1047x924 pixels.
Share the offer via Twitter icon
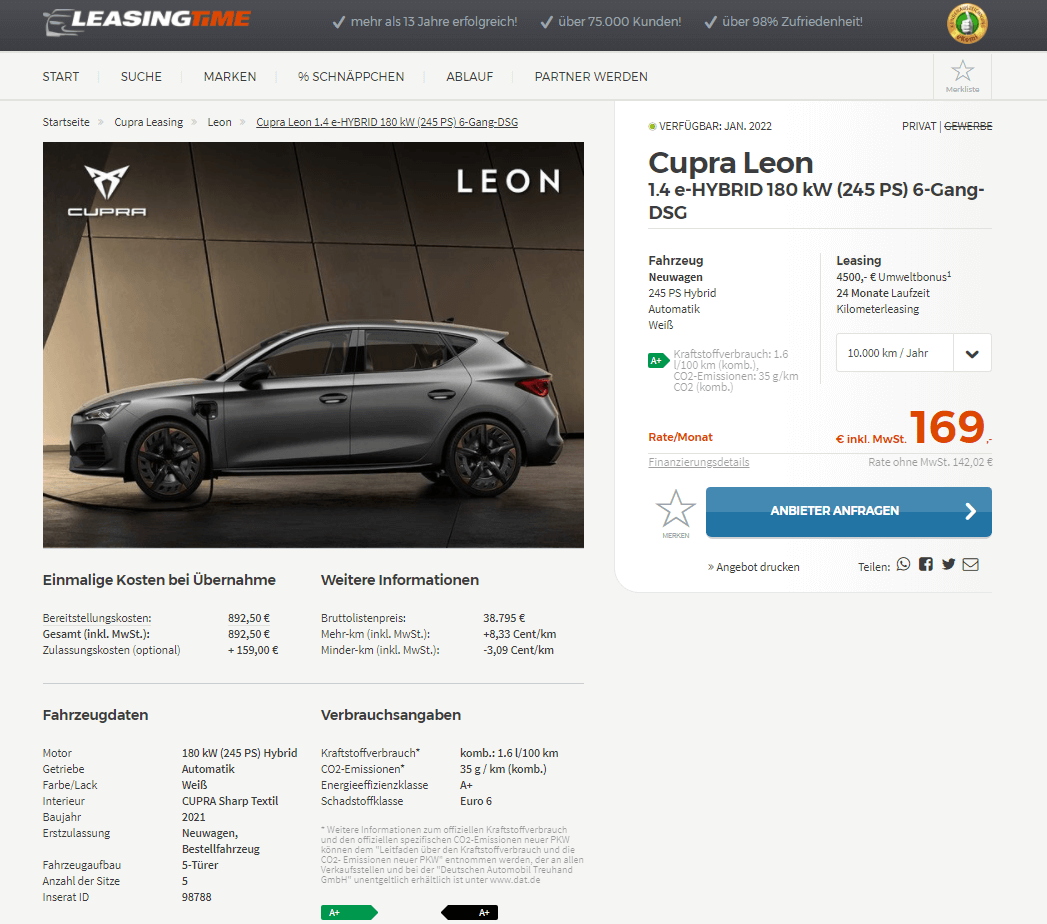pos(948,565)
